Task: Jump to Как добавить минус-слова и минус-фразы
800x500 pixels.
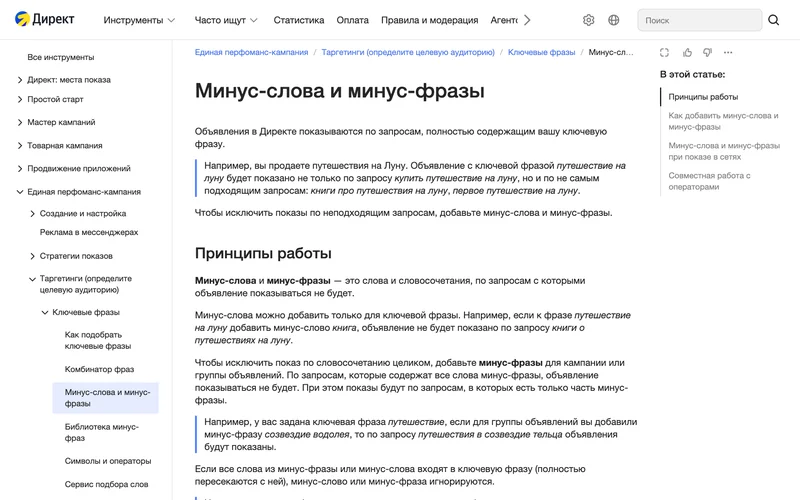Action: click(723, 121)
